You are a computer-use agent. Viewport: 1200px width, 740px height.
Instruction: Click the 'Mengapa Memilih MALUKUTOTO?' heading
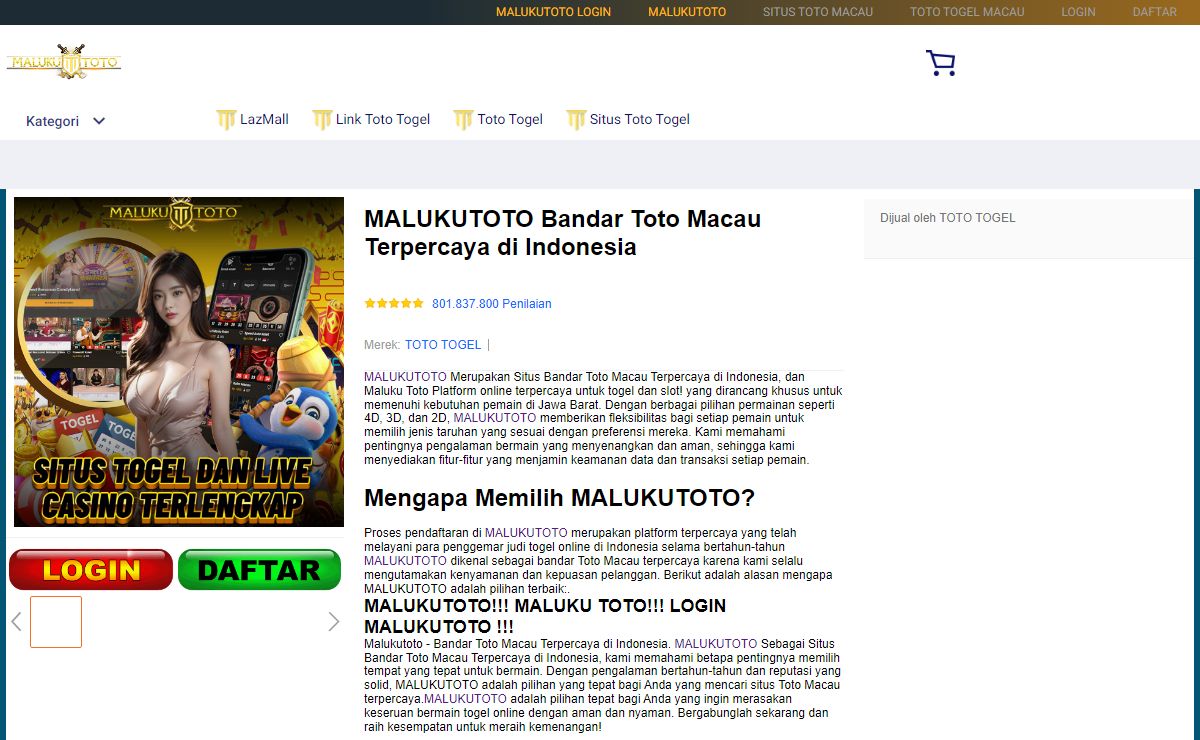click(x=559, y=498)
